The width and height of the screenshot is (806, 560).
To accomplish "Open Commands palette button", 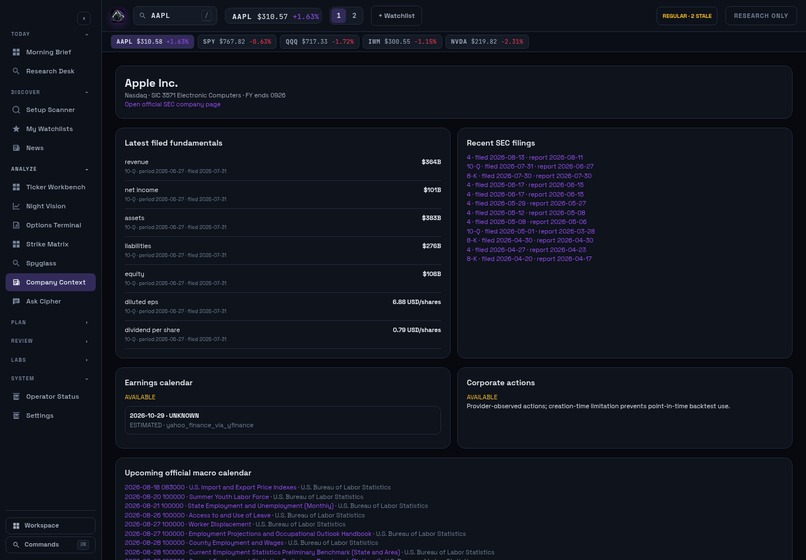I will [50, 544].
